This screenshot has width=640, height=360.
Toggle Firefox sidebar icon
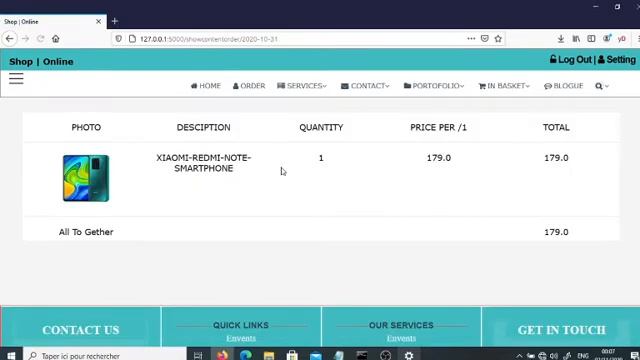591,39
